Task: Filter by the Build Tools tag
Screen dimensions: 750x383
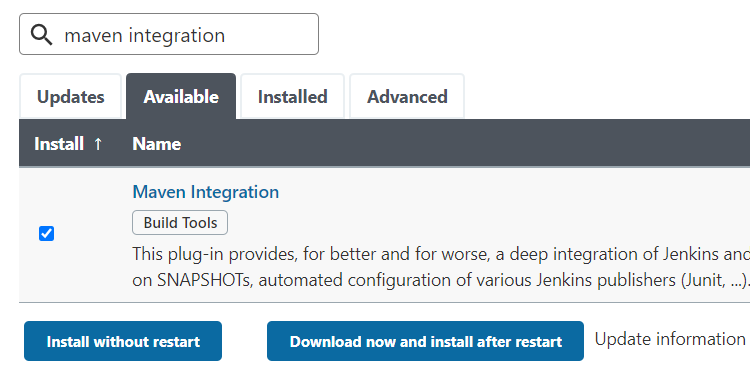Action: (180, 222)
